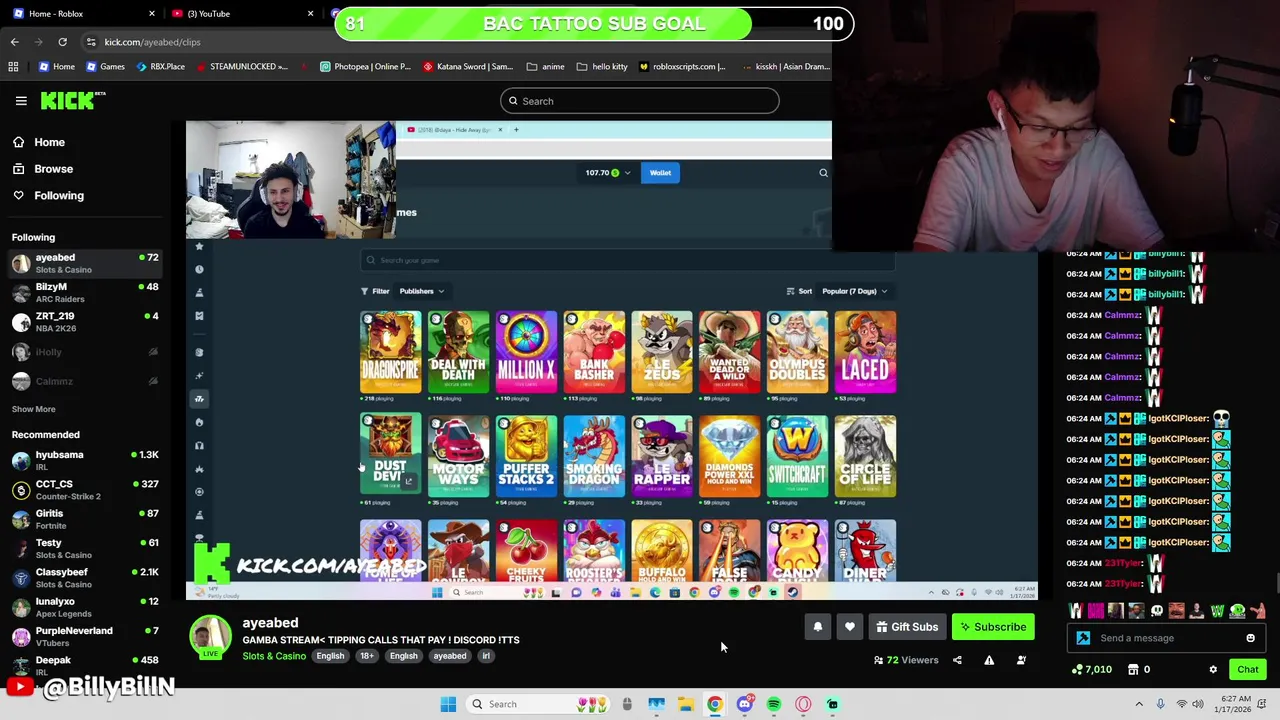Show hidden system tray icons chevron
Screen dimensions: 1280x720
(x=1139, y=704)
